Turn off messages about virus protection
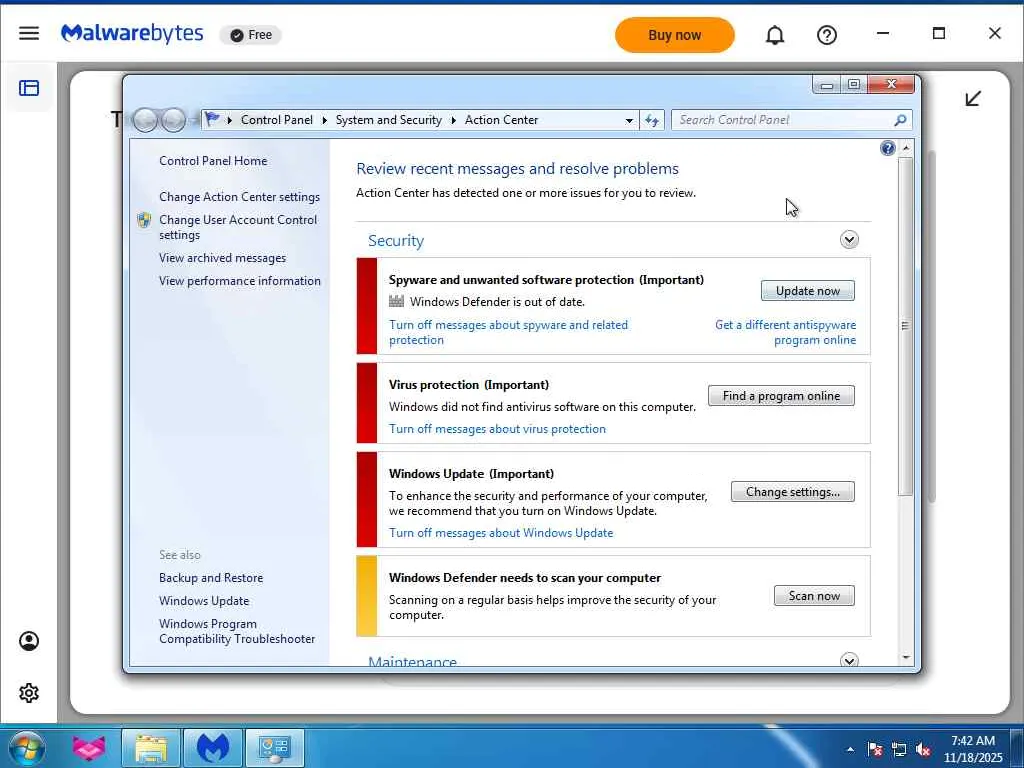Image resolution: width=1024 pixels, height=768 pixels. (x=497, y=429)
